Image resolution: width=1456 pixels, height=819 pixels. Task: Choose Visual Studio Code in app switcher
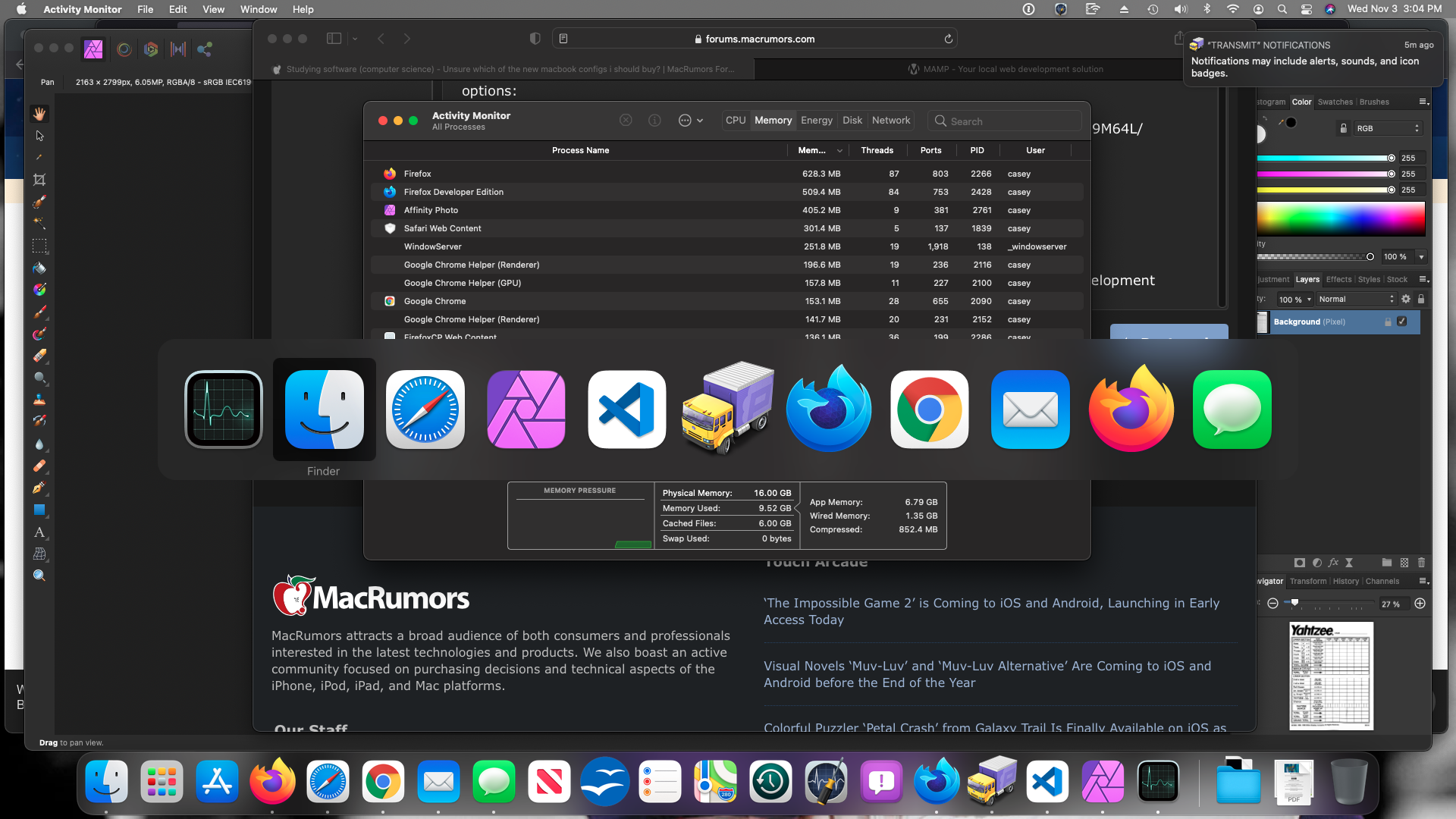pyautogui.click(x=626, y=409)
